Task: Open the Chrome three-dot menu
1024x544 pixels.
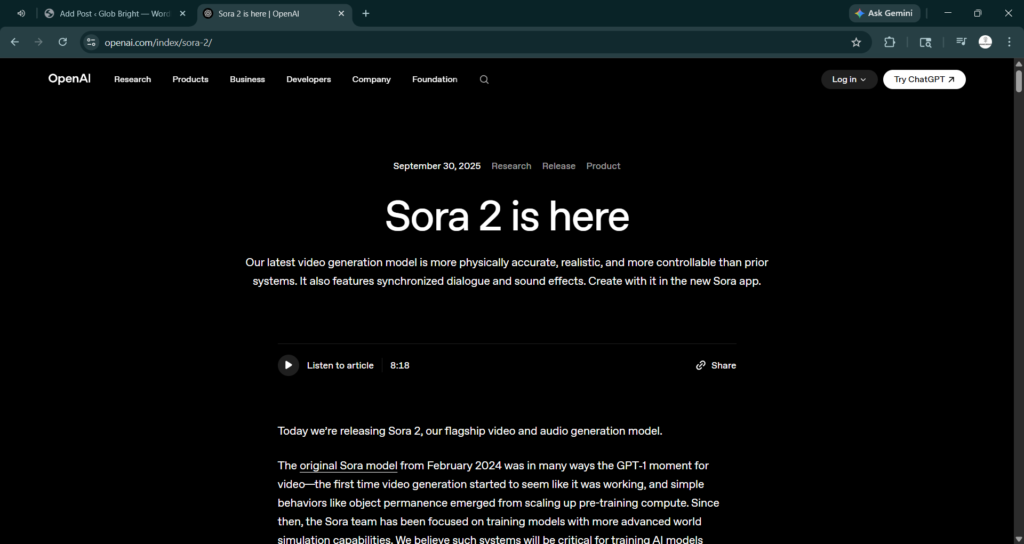Action: 1008,42
